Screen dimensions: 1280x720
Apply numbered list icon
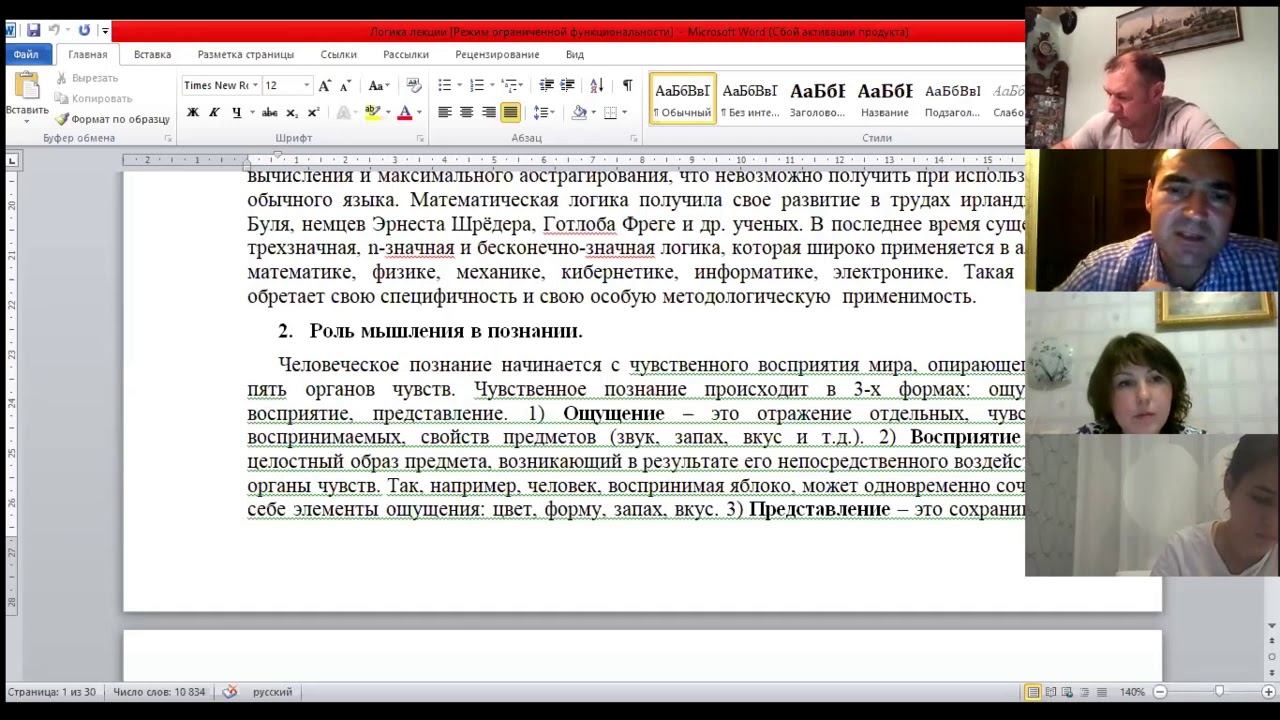point(477,85)
